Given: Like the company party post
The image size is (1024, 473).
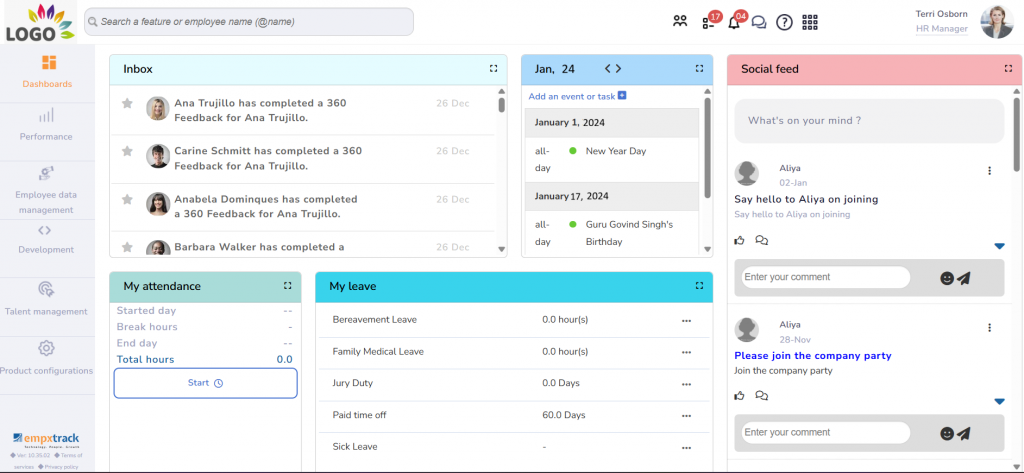Looking at the screenshot, I should pos(739,395).
